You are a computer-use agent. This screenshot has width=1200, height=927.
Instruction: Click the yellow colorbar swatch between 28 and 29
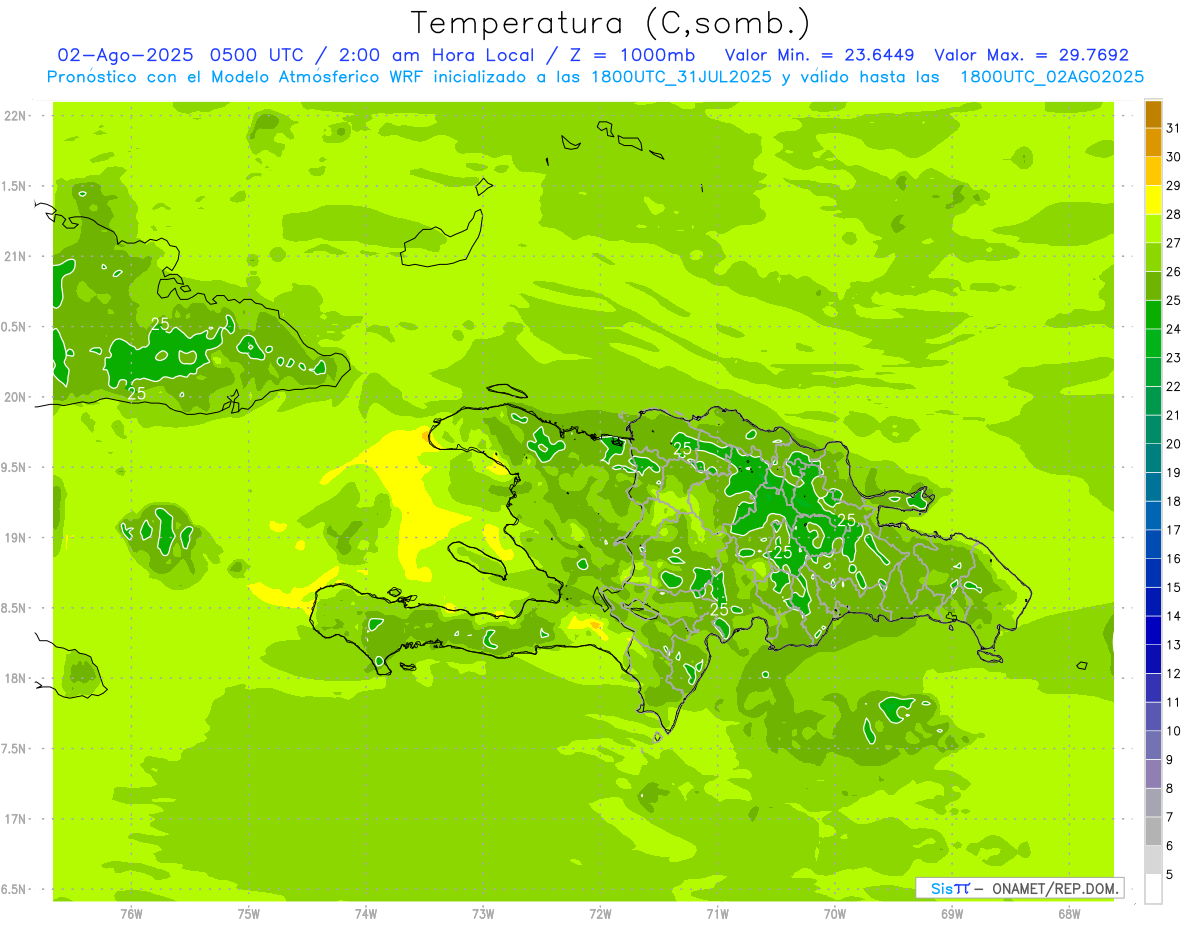click(1153, 200)
